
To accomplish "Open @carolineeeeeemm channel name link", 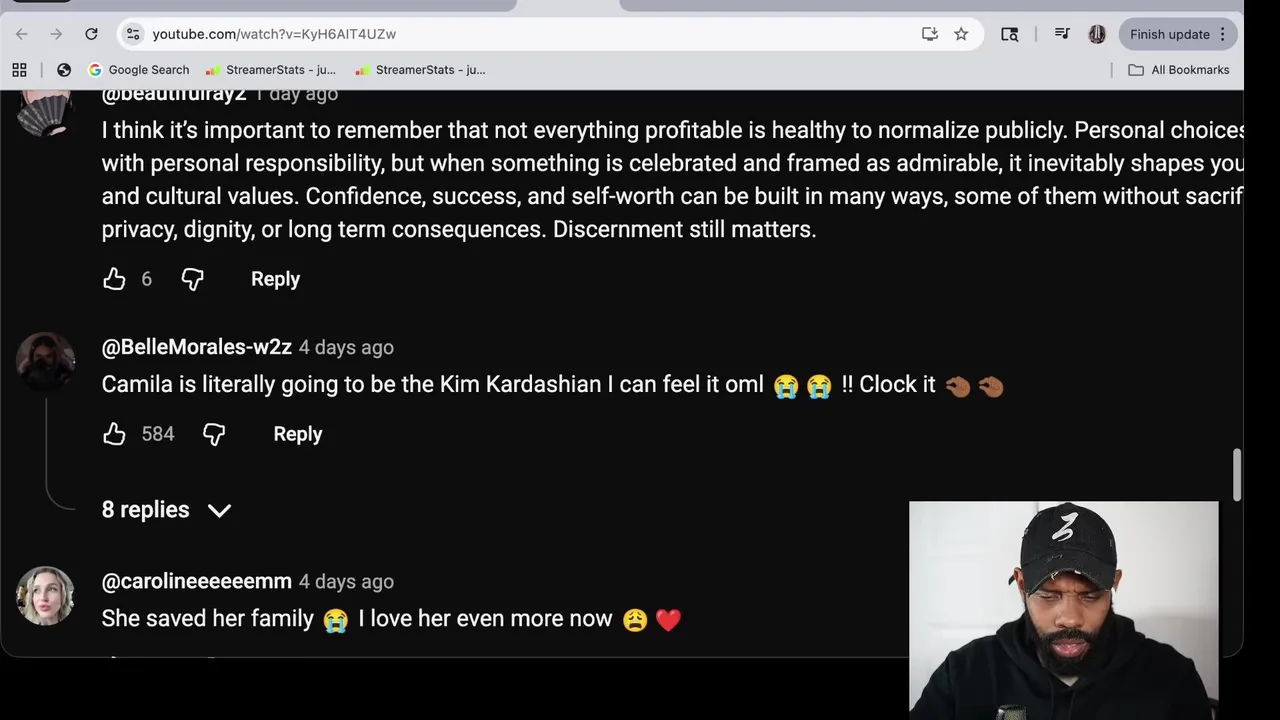I will tap(197, 581).
